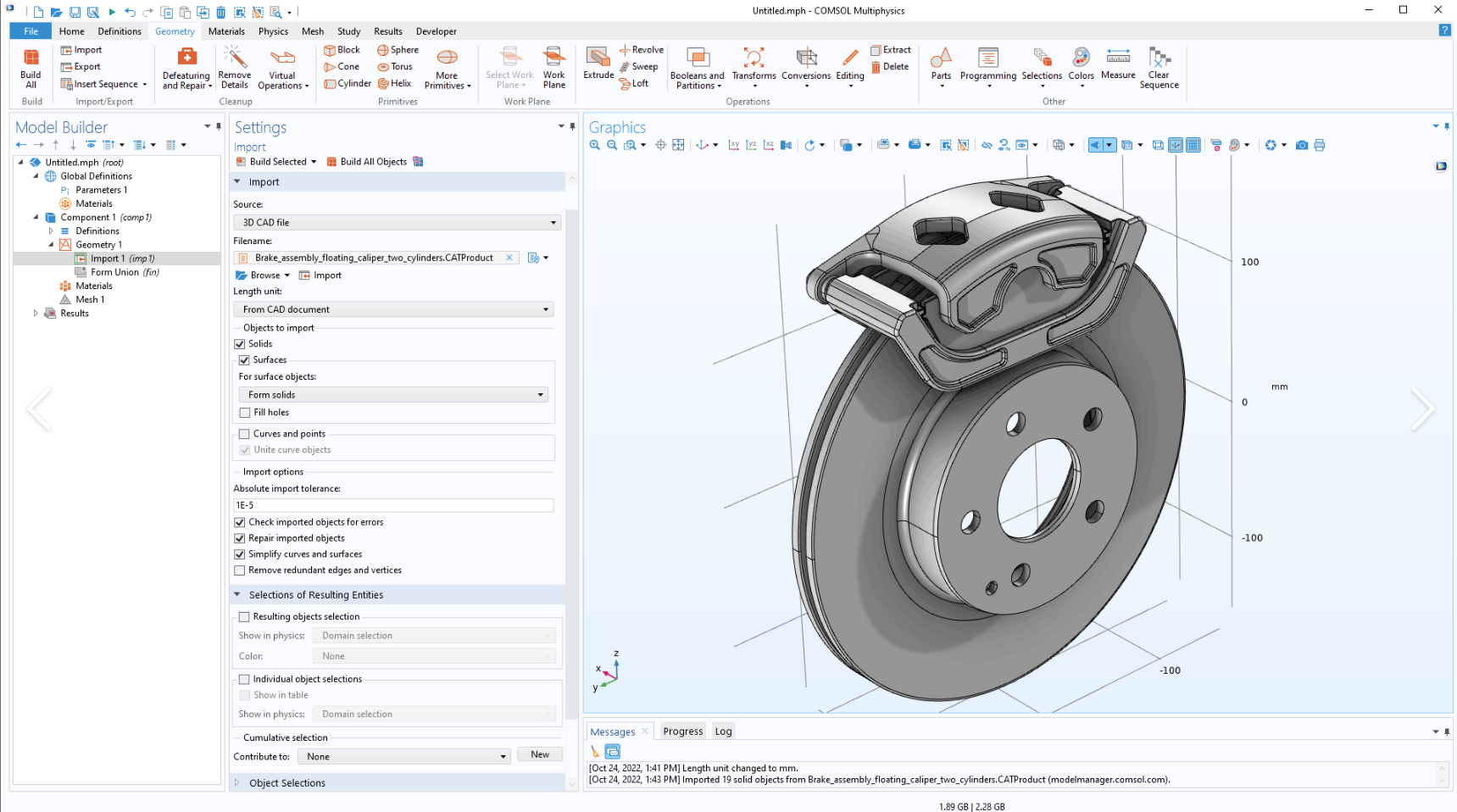Add a Helix primitive
Viewport: 1457px width, 812px height.
click(x=395, y=84)
